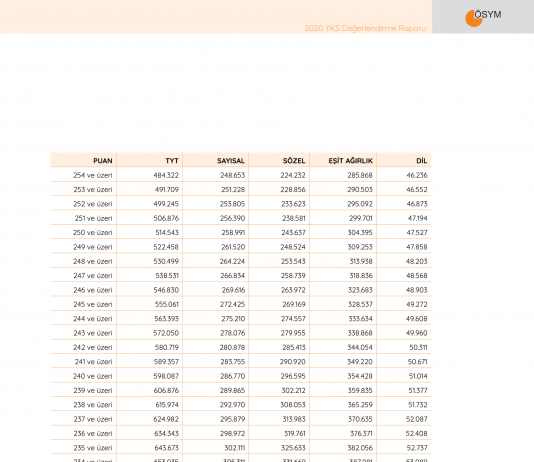Click TYT value 555.061
The height and width of the screenshot is (462, 534).
[x=167, y=304]
